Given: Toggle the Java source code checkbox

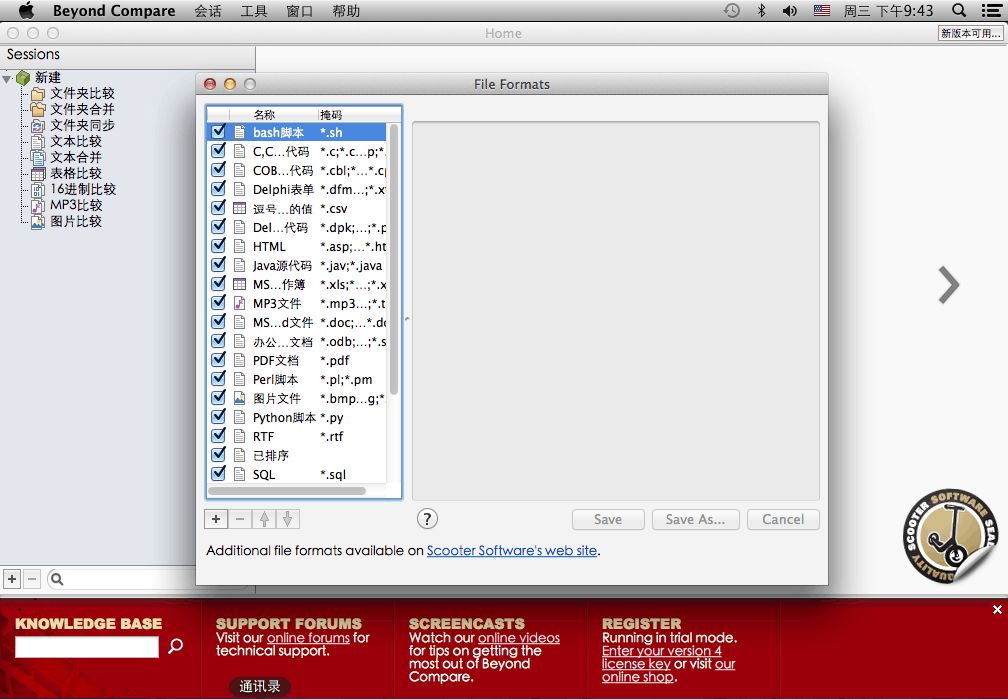Looking at the screenshot, I should pos(219,264).
